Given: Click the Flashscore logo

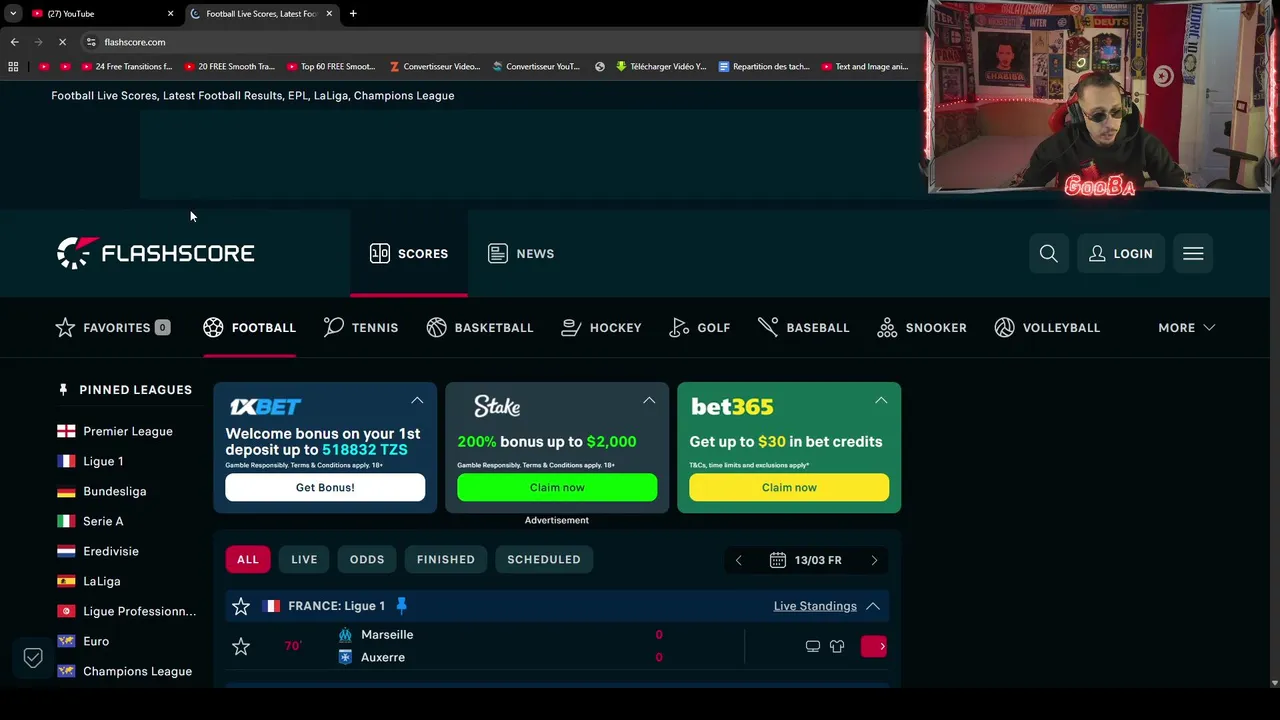Looking at the screenshot, I should coord(155,253).
